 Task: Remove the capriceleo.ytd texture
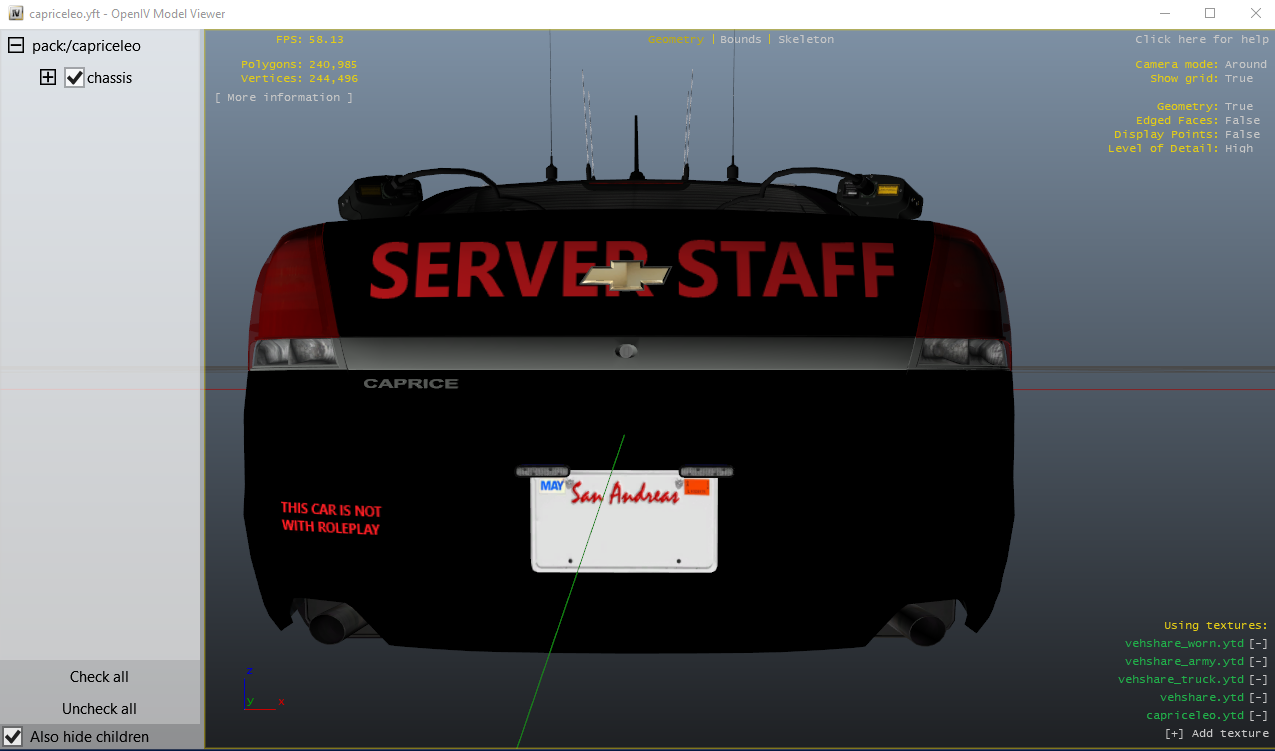pyautogui.click(x=1258, y=716)
